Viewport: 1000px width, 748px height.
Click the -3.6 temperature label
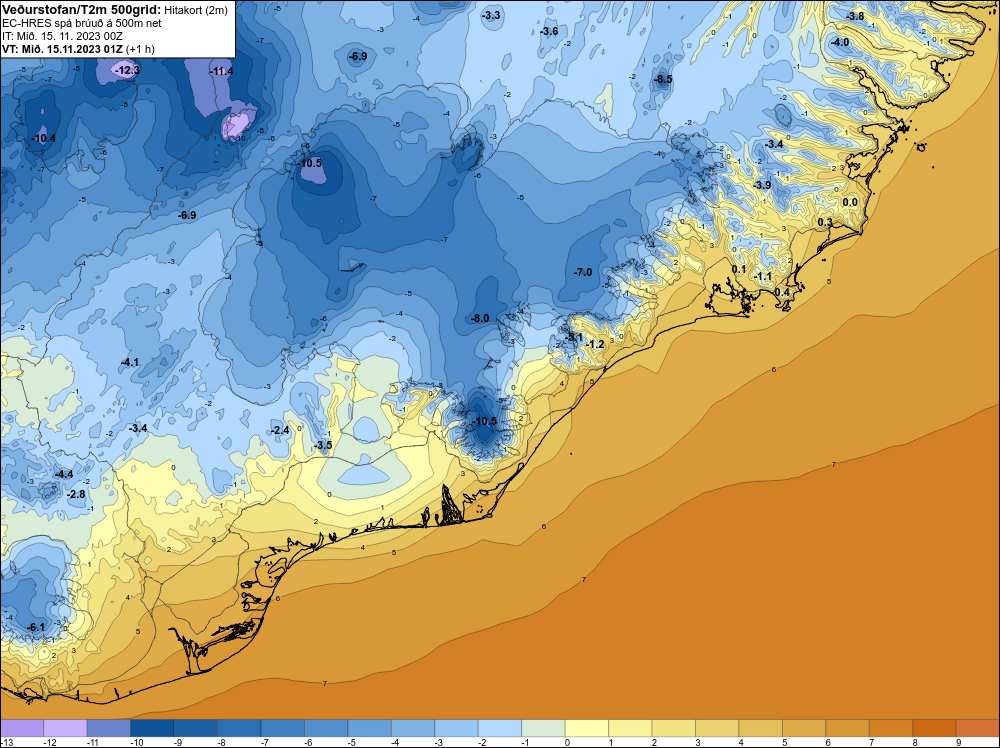548,31
